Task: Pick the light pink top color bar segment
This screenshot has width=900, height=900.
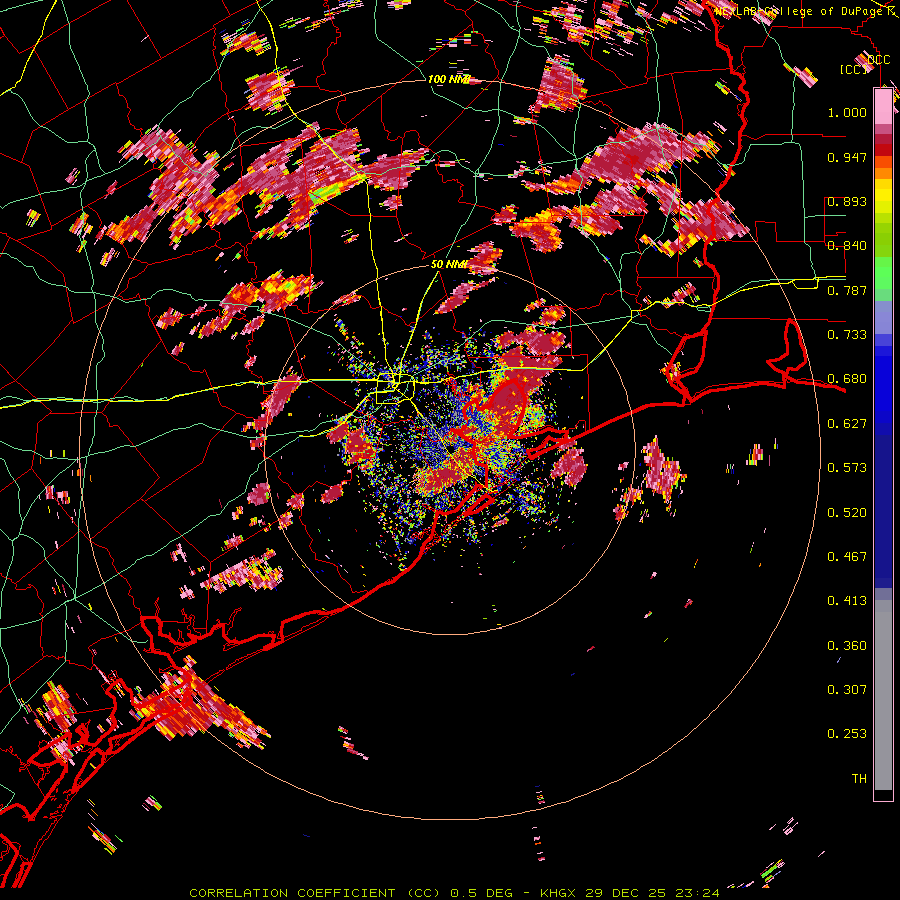Action: [883, 106]
